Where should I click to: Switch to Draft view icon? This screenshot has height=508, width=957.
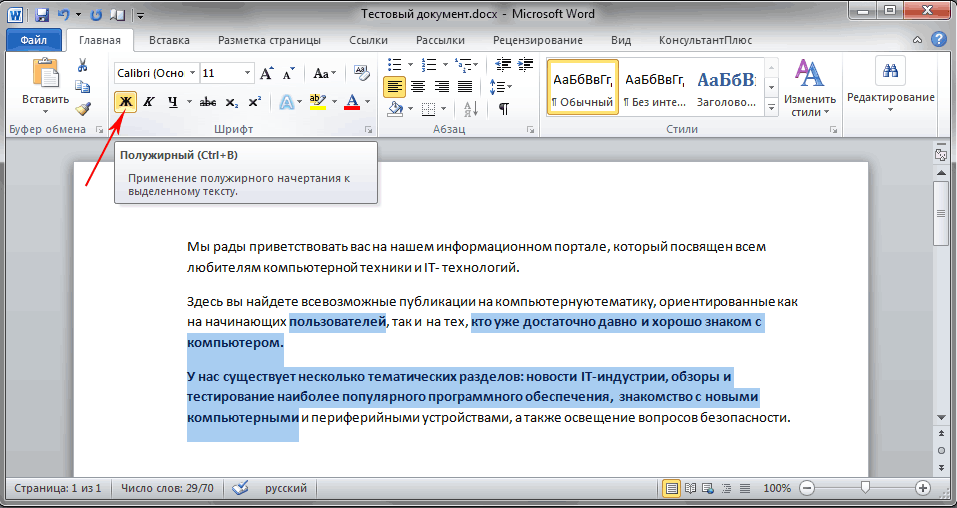[745, 488]
